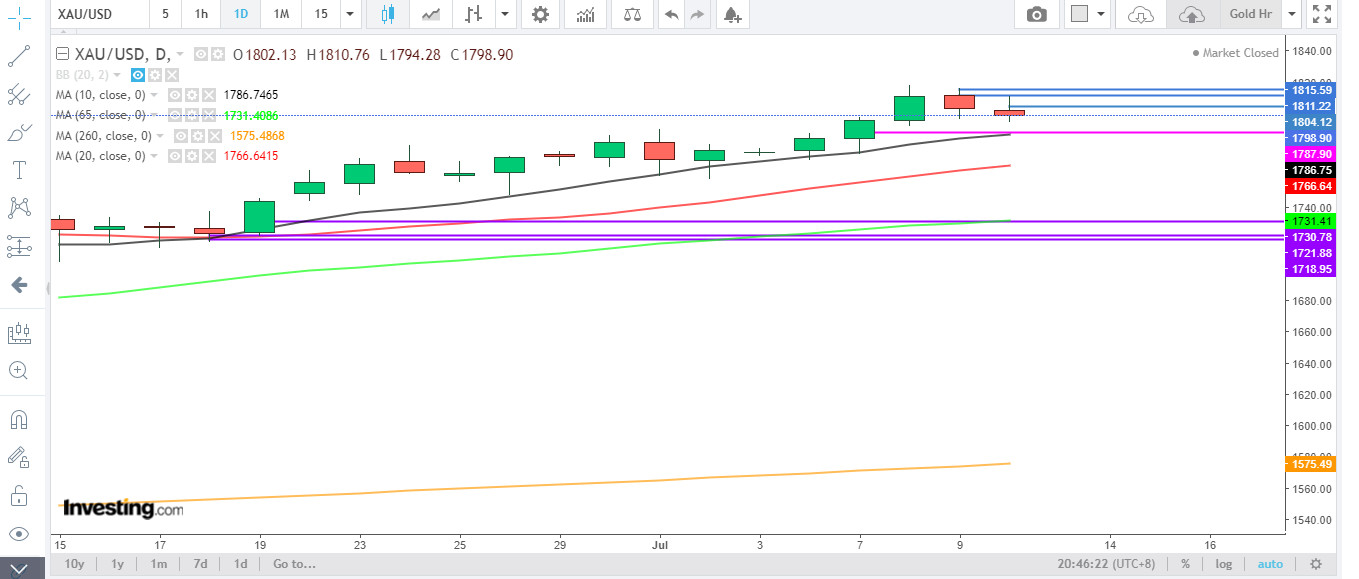Switch to 5 minute interval

(166, 14)
